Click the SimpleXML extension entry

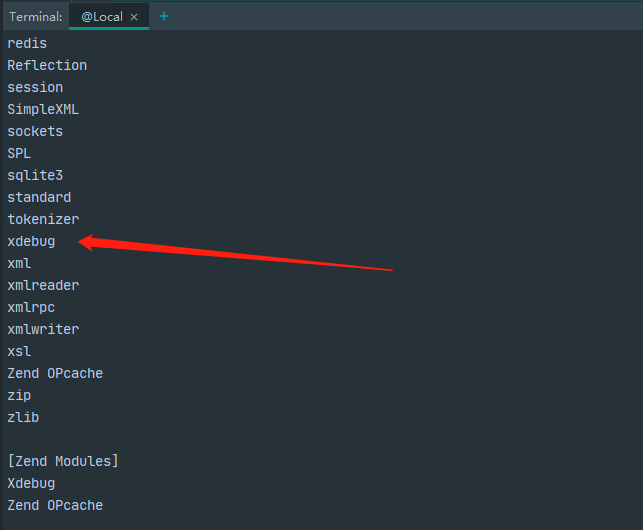pos(43,109)
